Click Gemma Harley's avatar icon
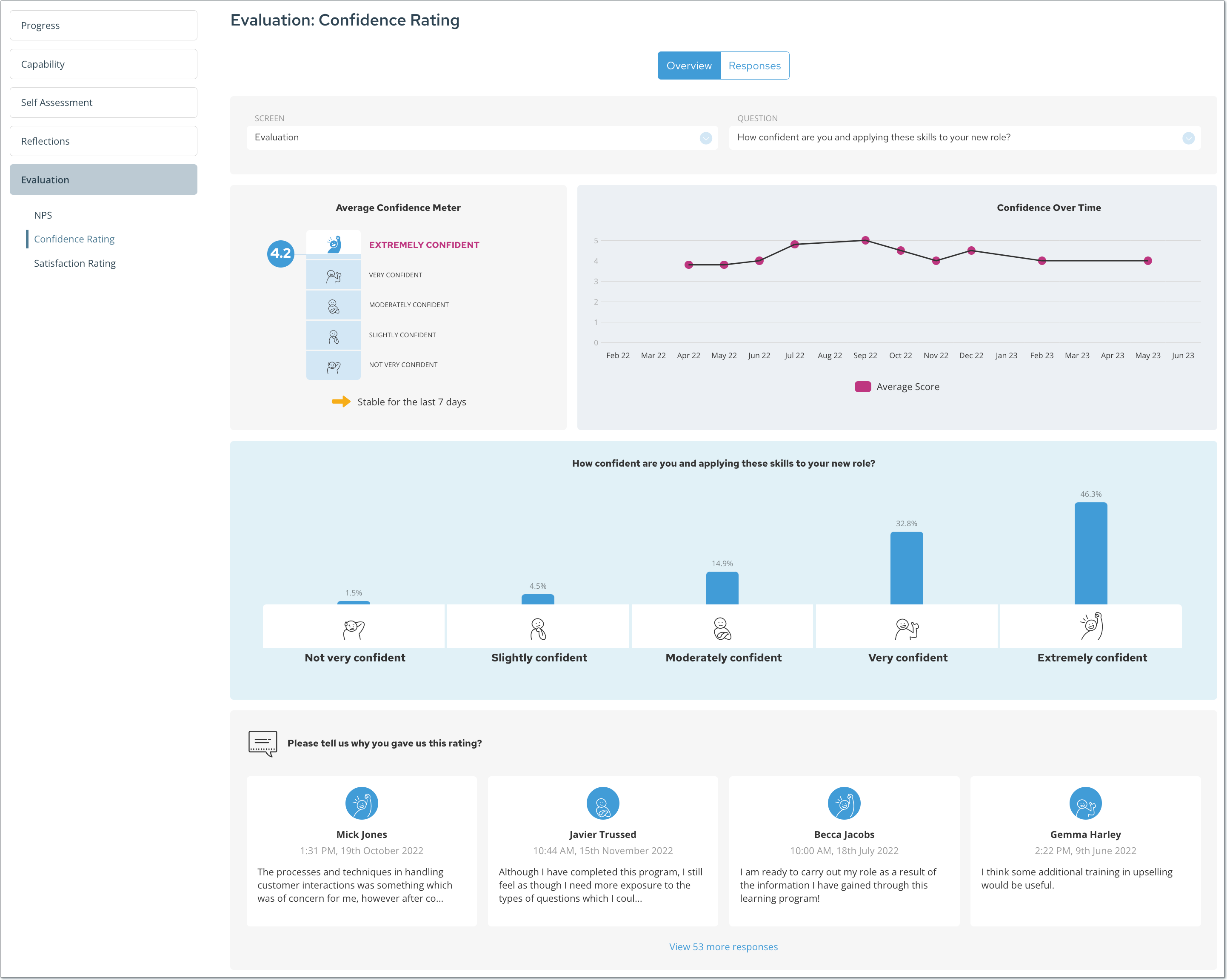This screenshot has height=980, width=1227. [1085, 803]
